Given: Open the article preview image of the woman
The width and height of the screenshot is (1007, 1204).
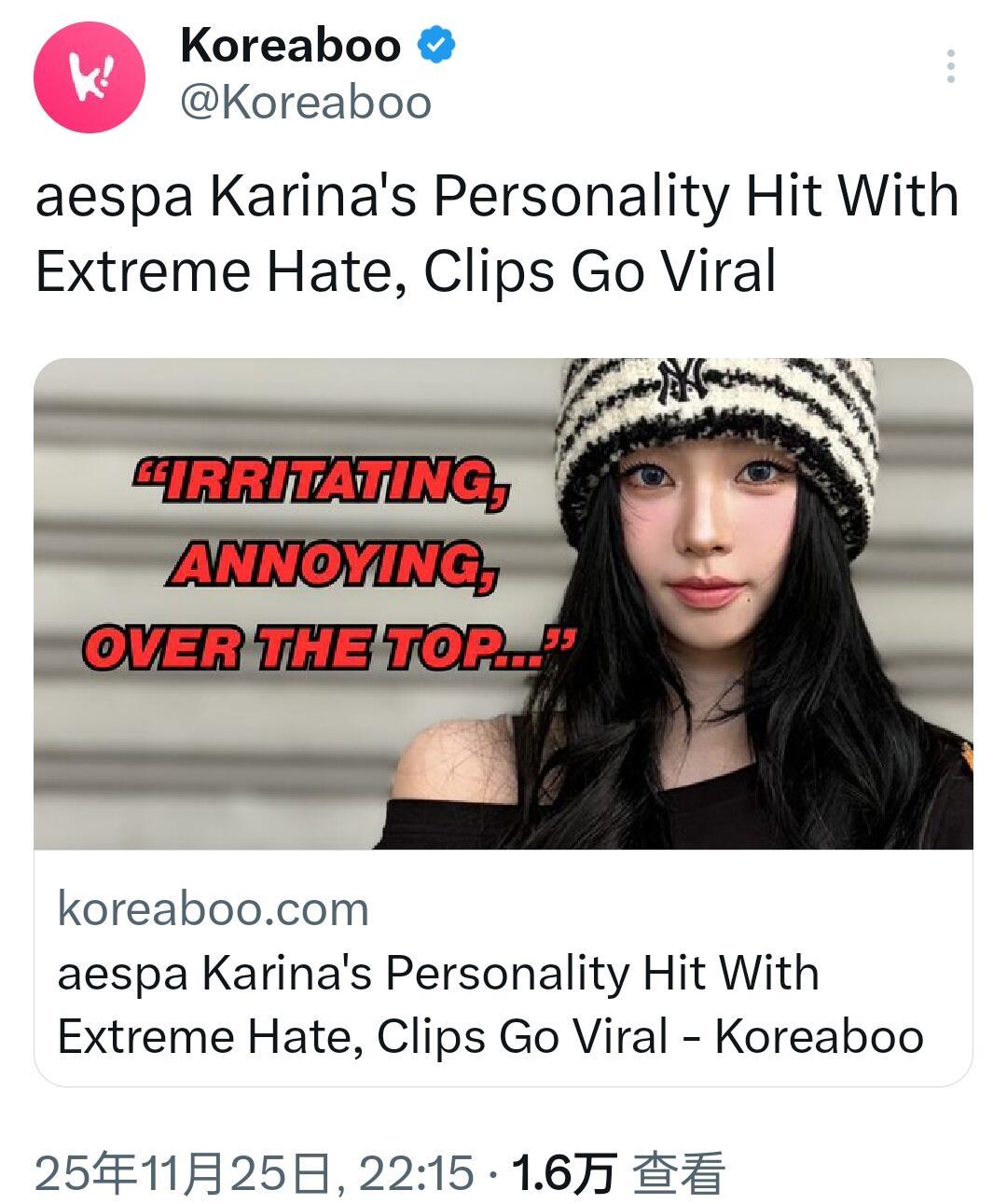Looking at the screenshot, I should 504,603.
